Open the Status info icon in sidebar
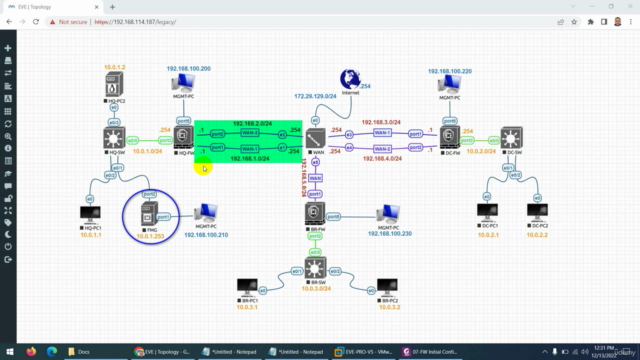The height and width of the screenshot is (360, 640). pos(8,149)
